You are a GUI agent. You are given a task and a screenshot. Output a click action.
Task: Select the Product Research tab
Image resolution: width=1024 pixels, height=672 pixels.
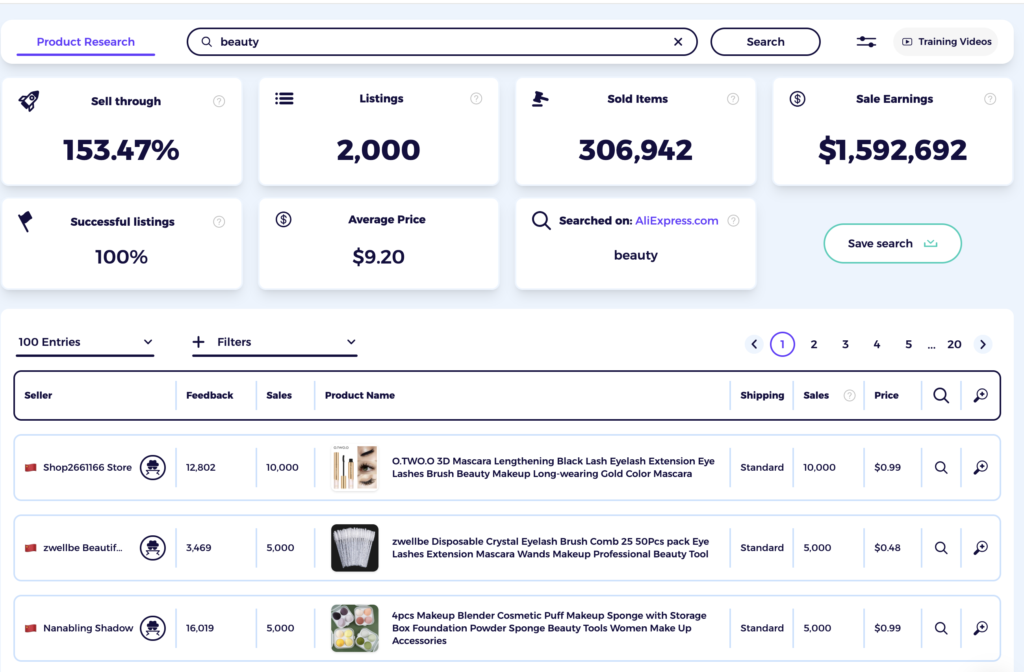click(85, 41)
